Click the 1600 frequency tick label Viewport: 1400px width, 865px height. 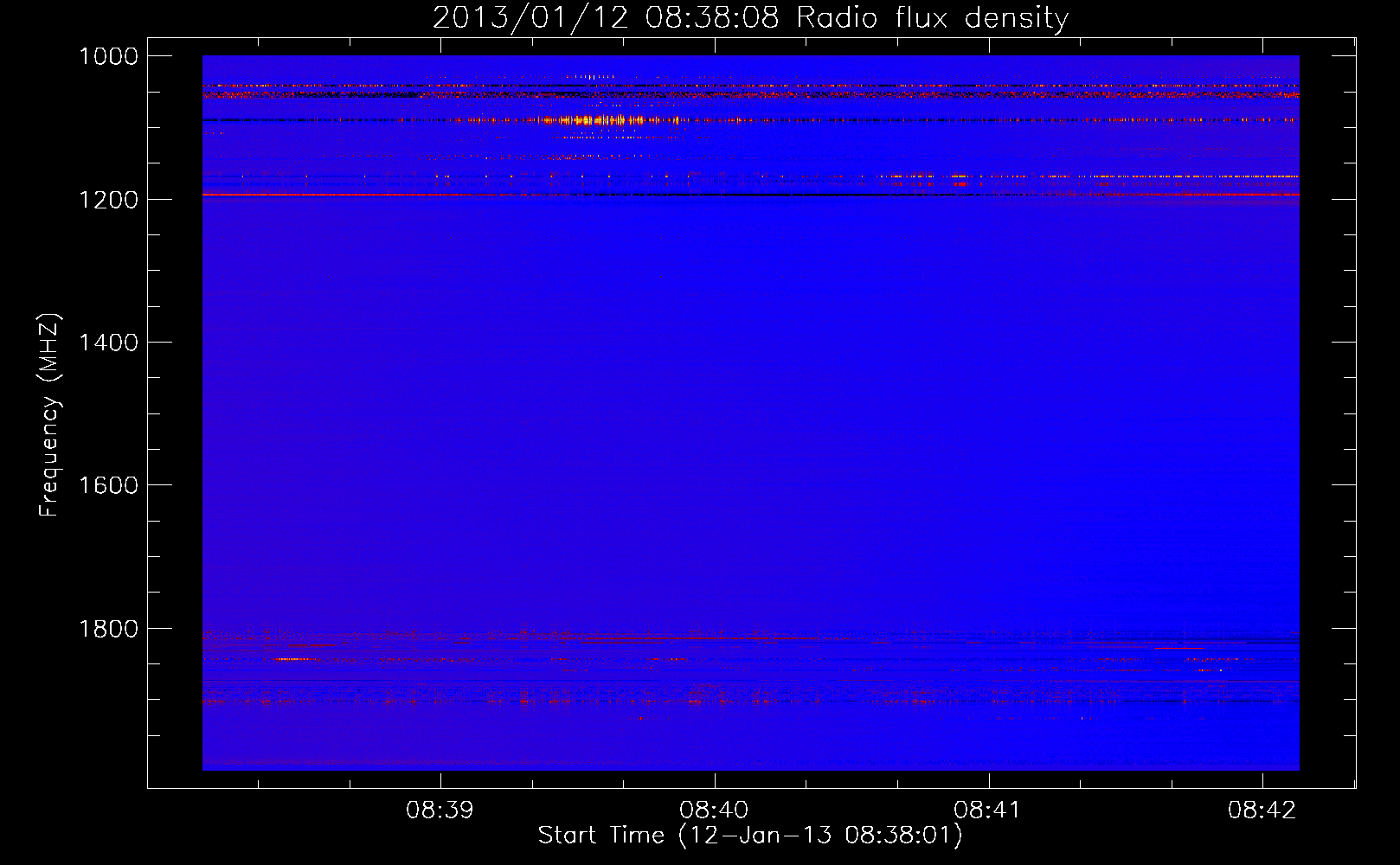pyautogui.click(x=108, y=485)
